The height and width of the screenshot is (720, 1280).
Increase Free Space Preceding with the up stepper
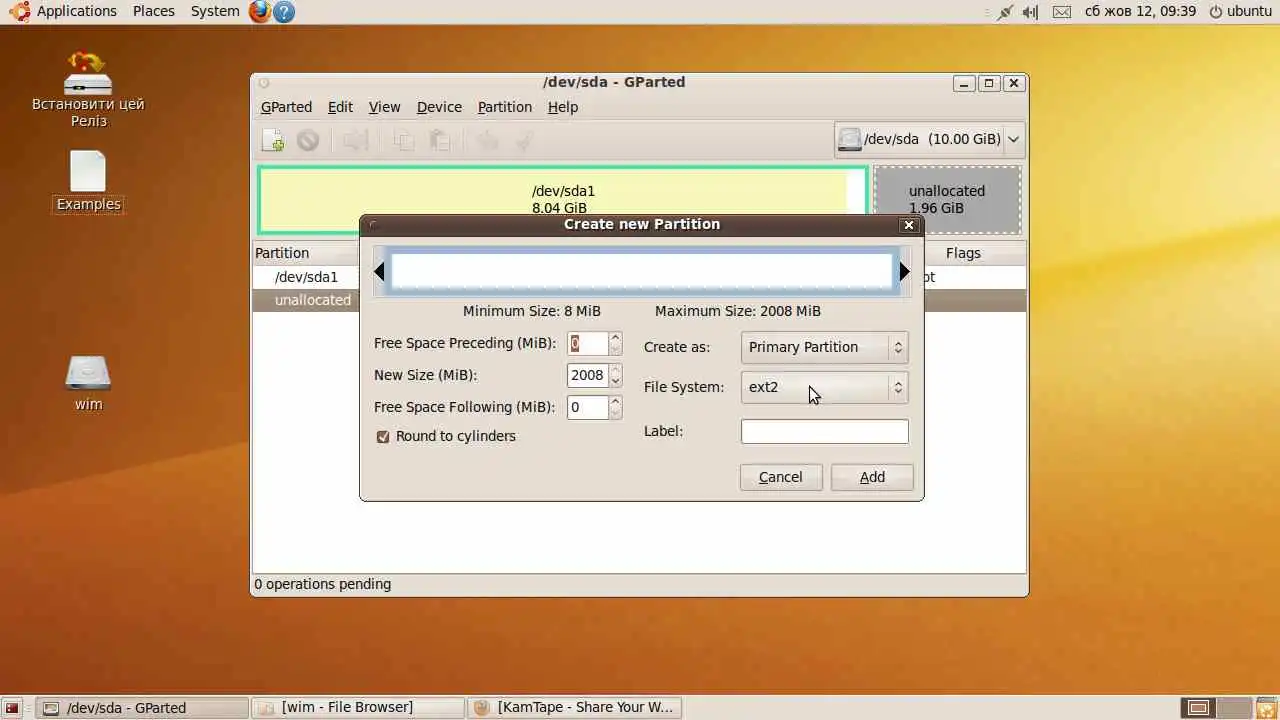click(x=615, y=338)
